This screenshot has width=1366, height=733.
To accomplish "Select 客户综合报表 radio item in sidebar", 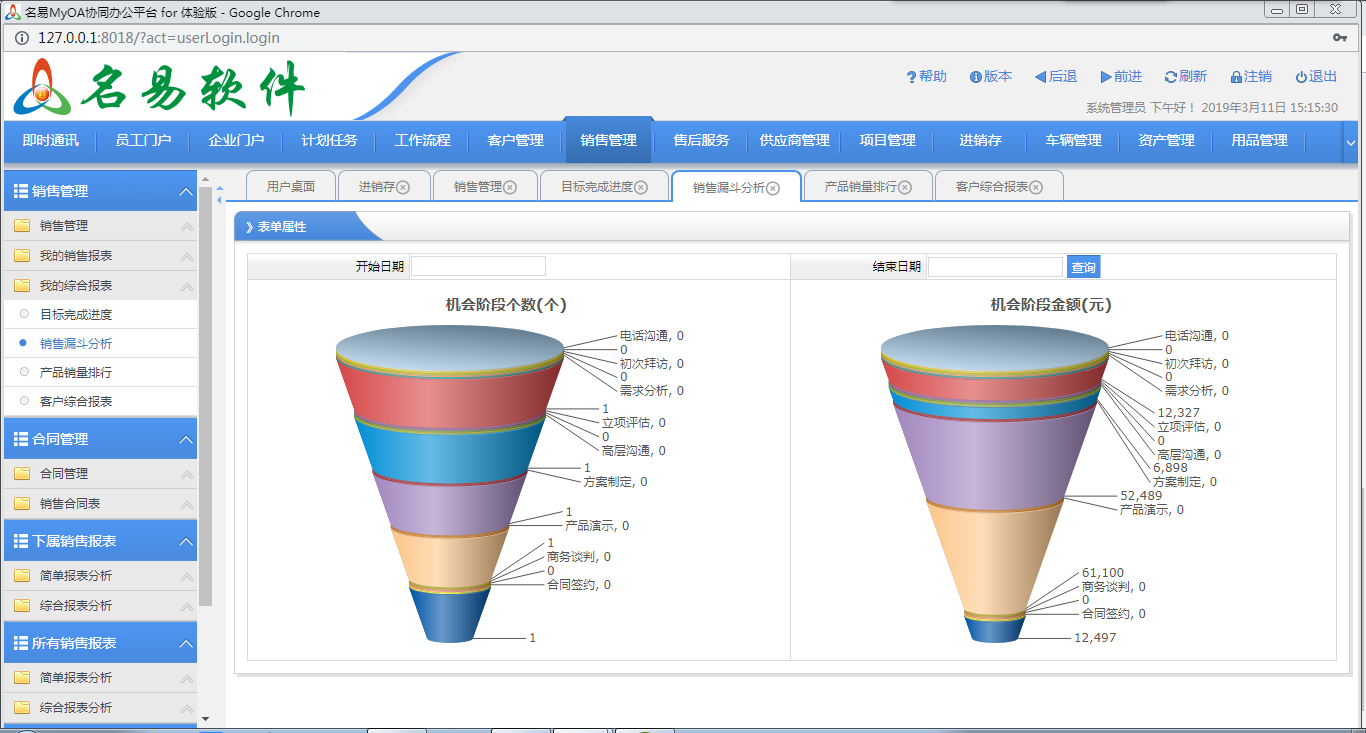I will tap(24, 401).
